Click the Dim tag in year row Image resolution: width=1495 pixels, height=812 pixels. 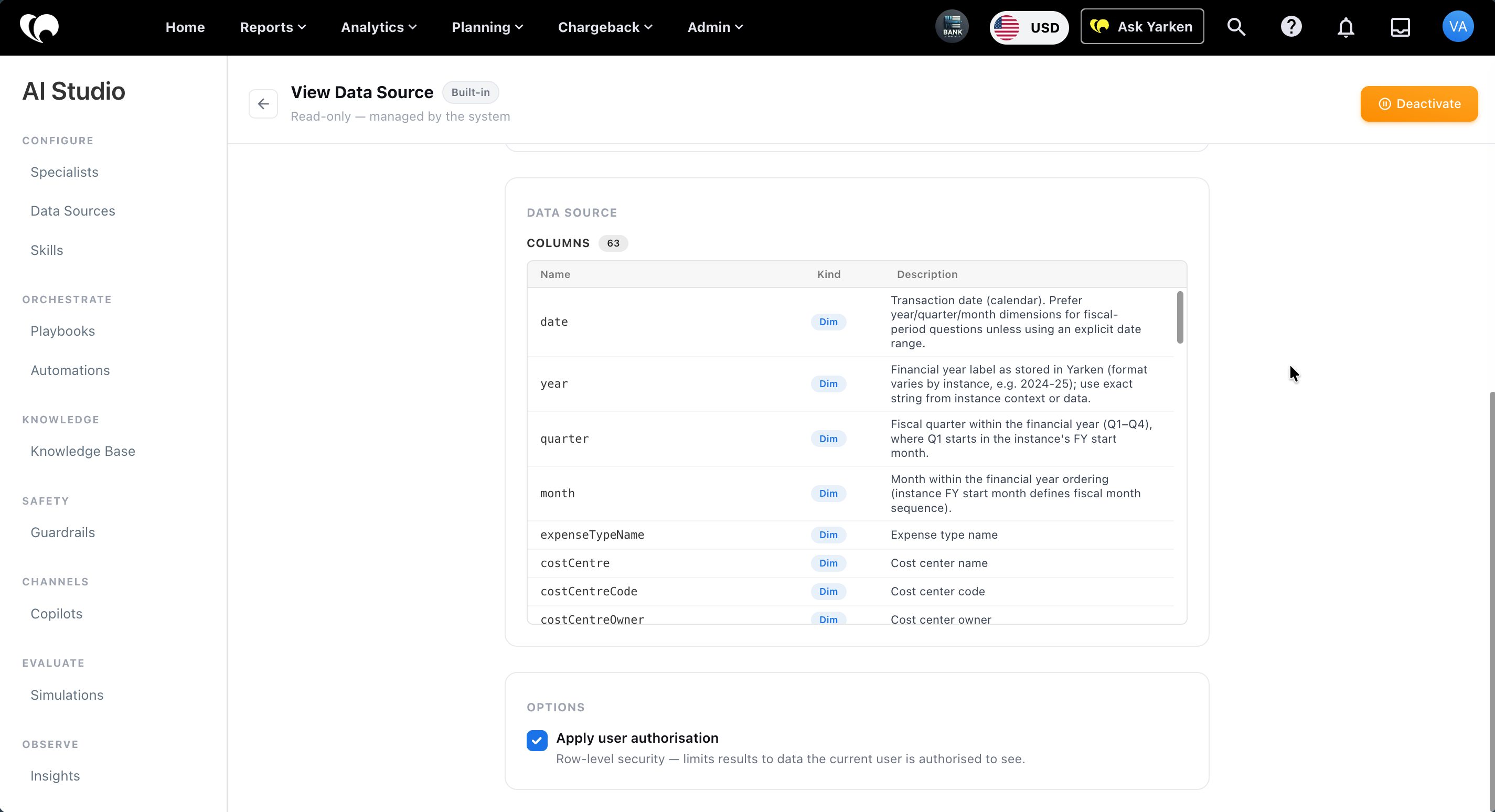click(x=828, y=383)
